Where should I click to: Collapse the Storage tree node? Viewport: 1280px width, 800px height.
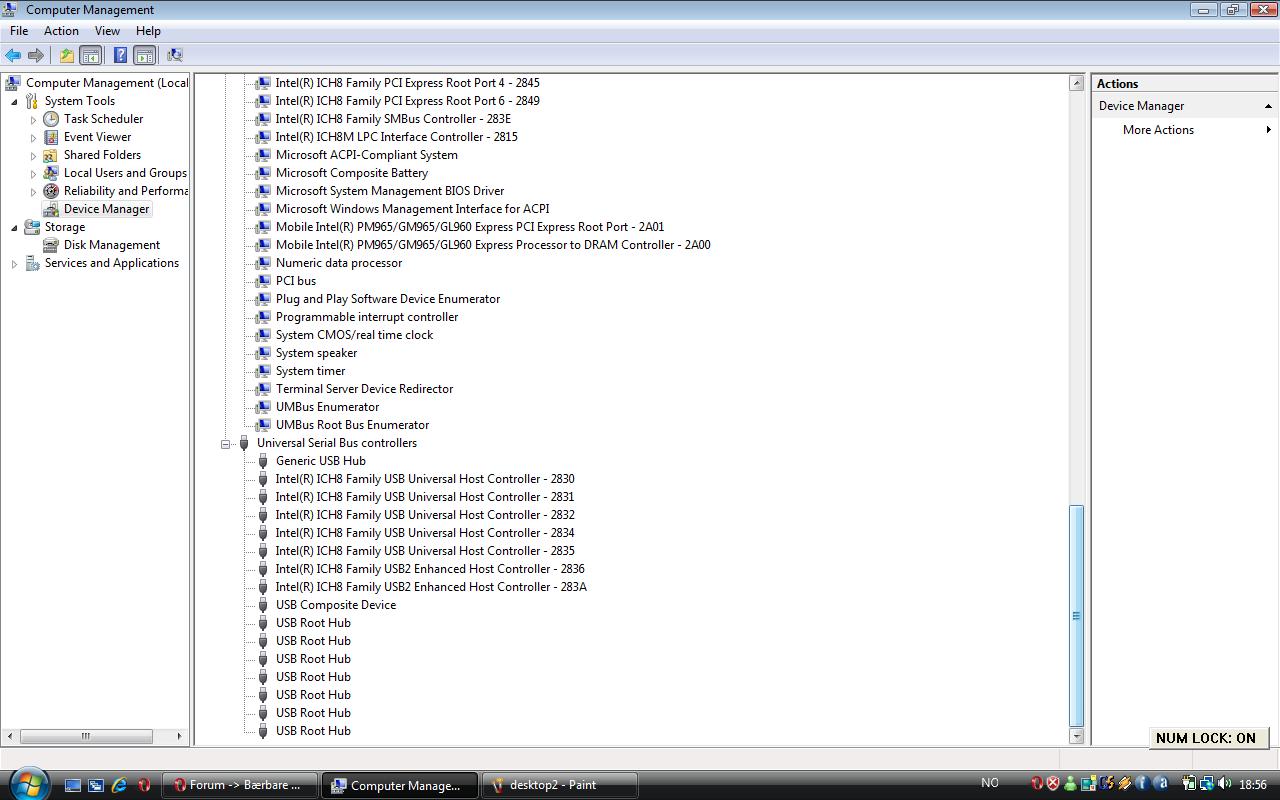point(14,227)
